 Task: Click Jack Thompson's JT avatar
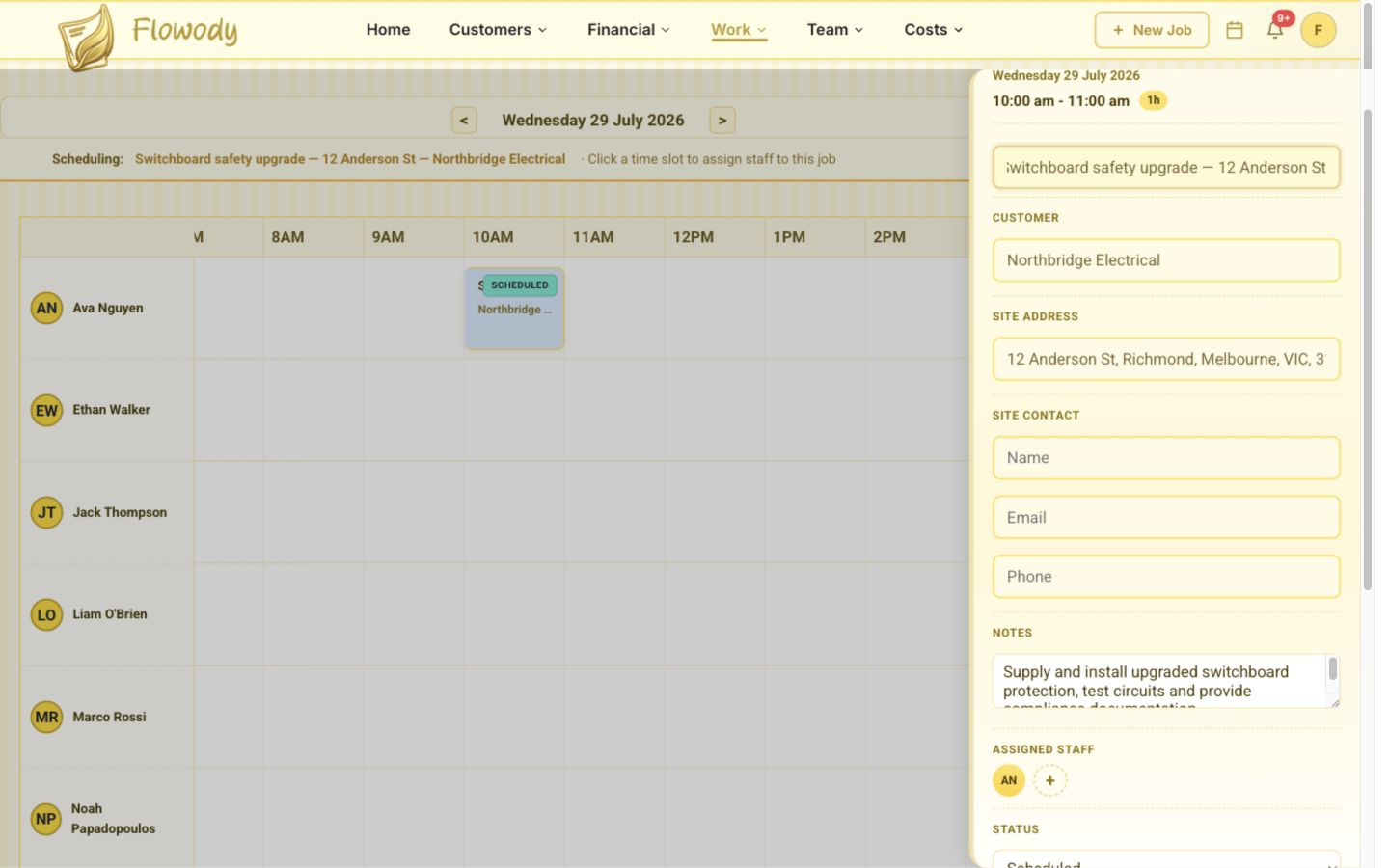(x=46, y=512)
